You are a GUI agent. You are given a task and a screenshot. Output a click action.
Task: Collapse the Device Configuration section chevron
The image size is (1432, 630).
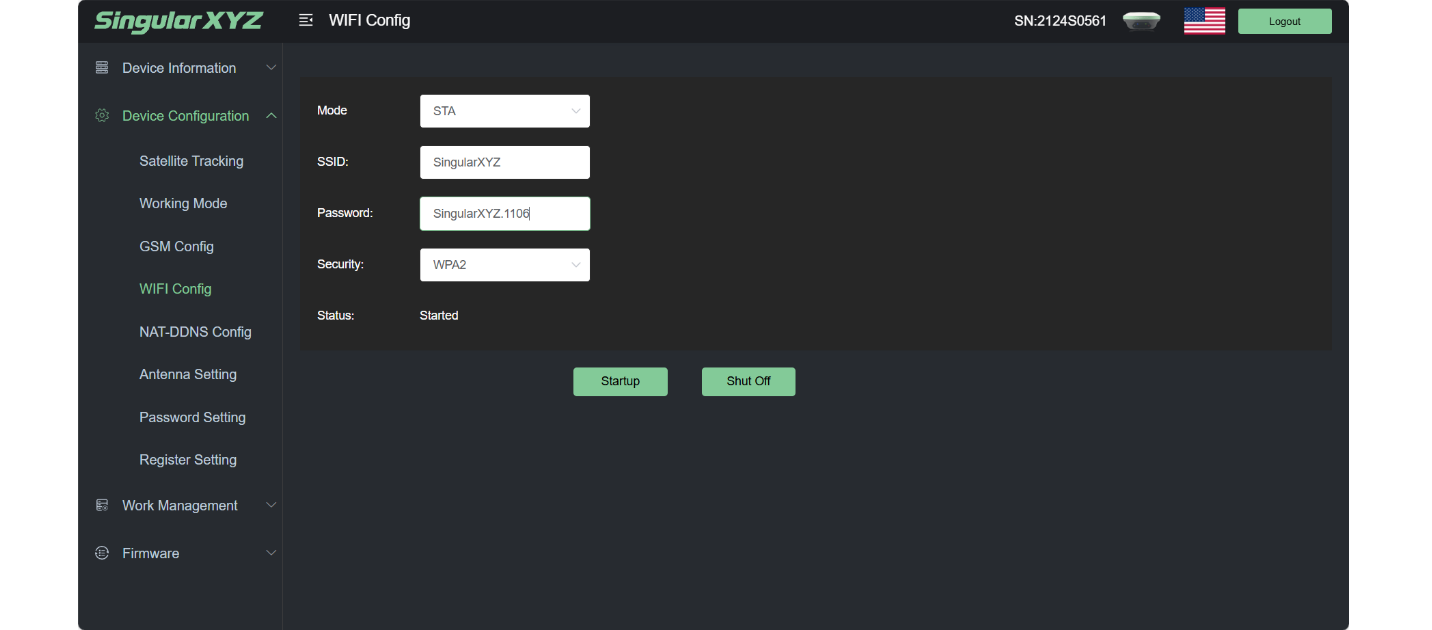271,116
